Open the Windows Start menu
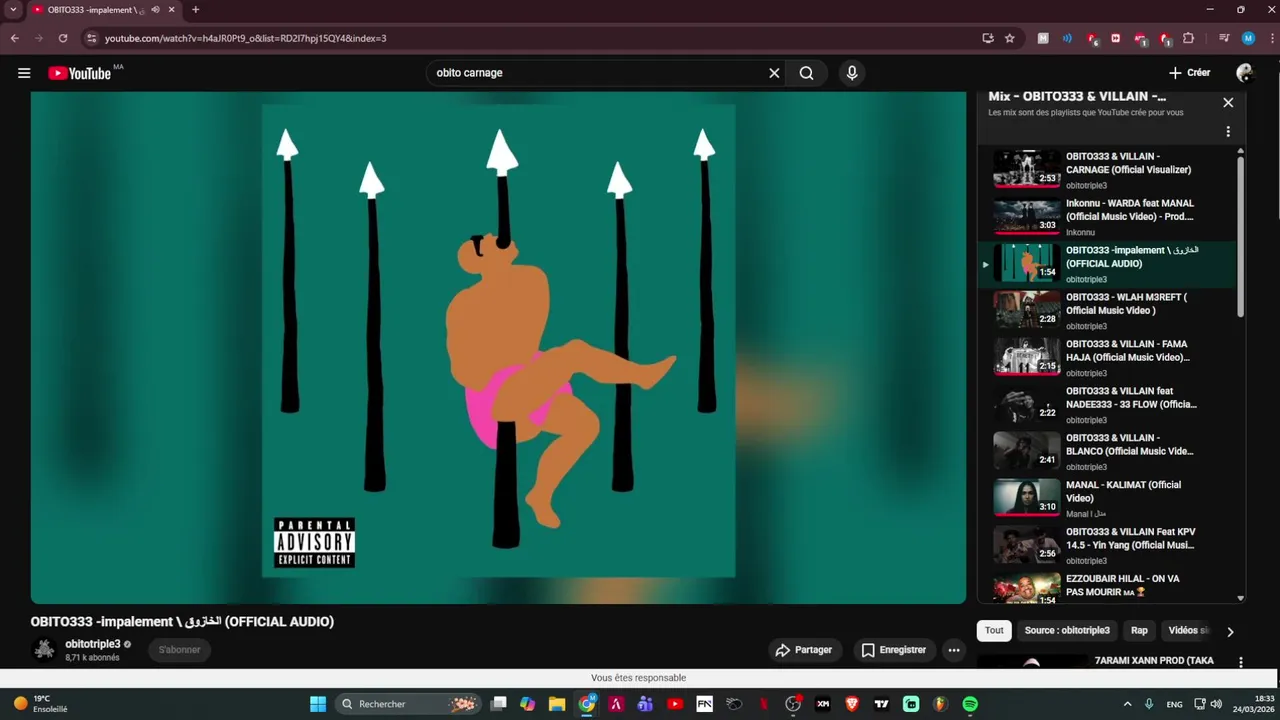Viewport: 1280px width, 720px height. [318, 704]
